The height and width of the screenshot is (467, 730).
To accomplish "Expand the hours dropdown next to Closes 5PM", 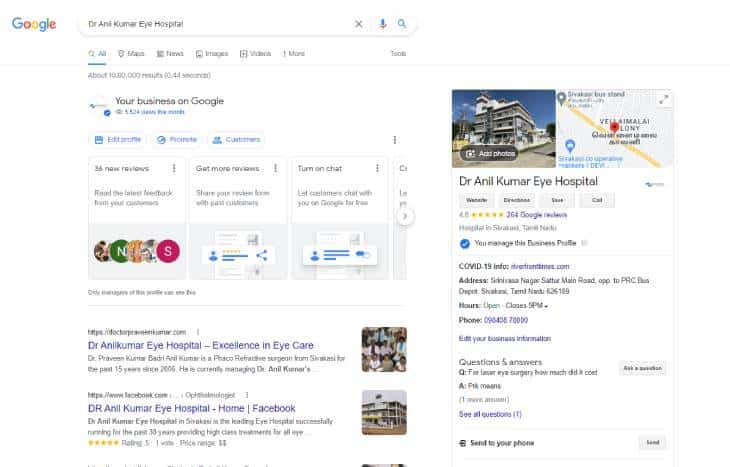I will [x=546, y=306].
